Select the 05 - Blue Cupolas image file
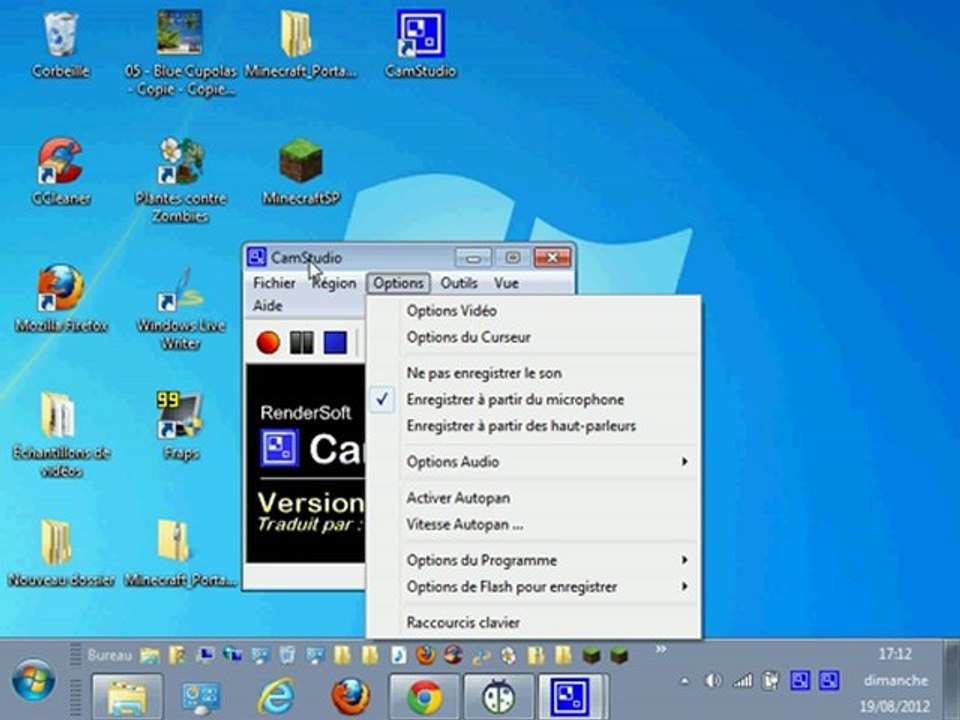This screenshot has width=960, height=720. [x=180, y=53]
